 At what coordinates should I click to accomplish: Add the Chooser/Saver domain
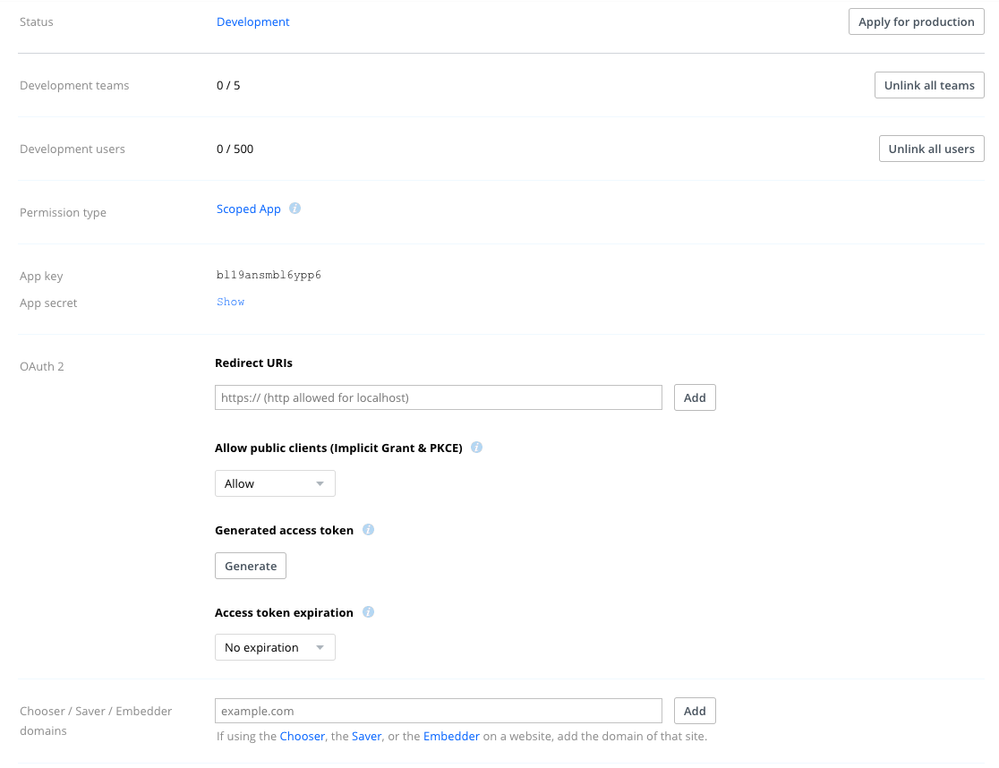coord(694,711)
